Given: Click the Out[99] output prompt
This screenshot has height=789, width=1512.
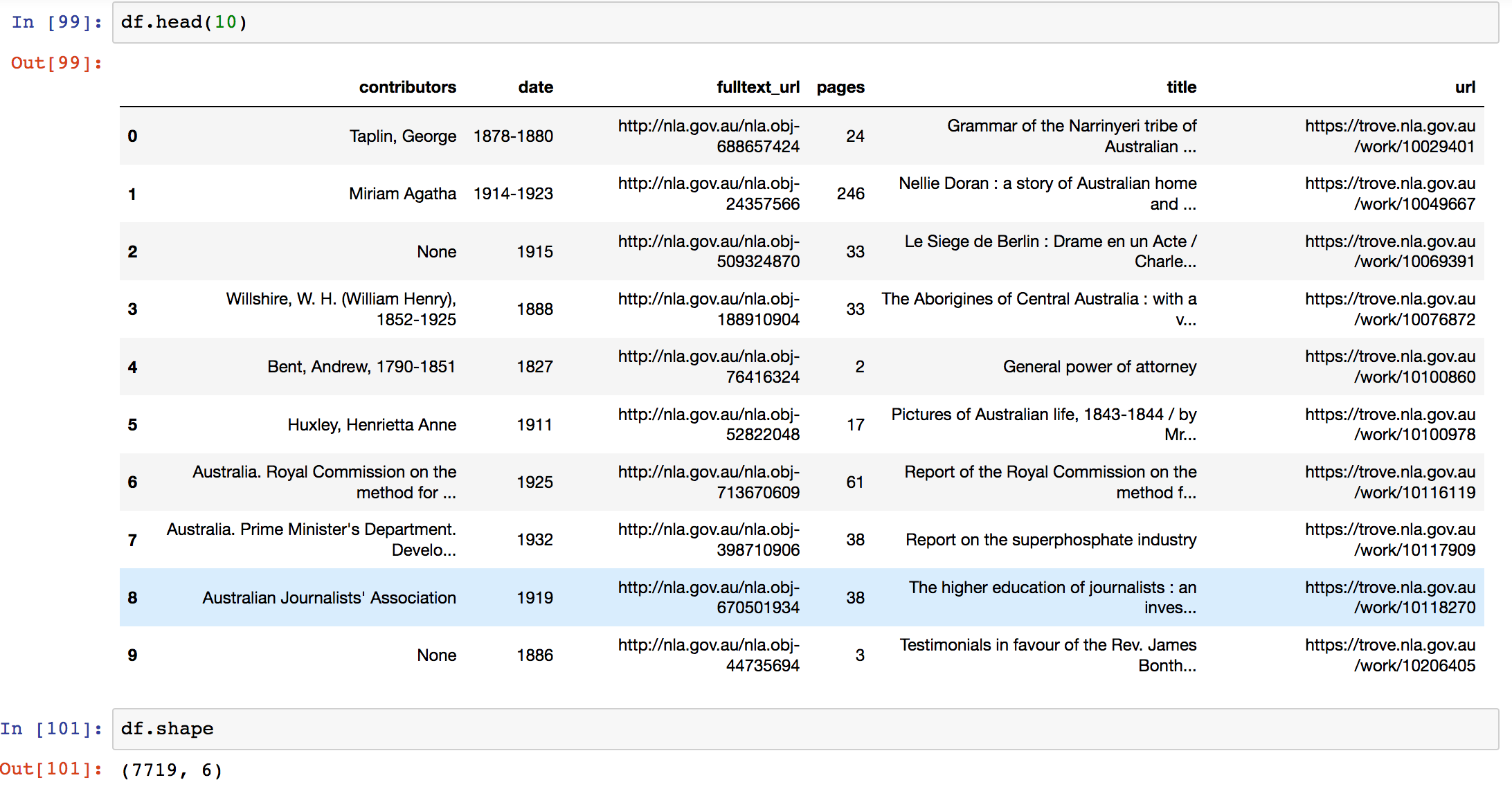Looking at the screenshot, I should click(57, 63).
